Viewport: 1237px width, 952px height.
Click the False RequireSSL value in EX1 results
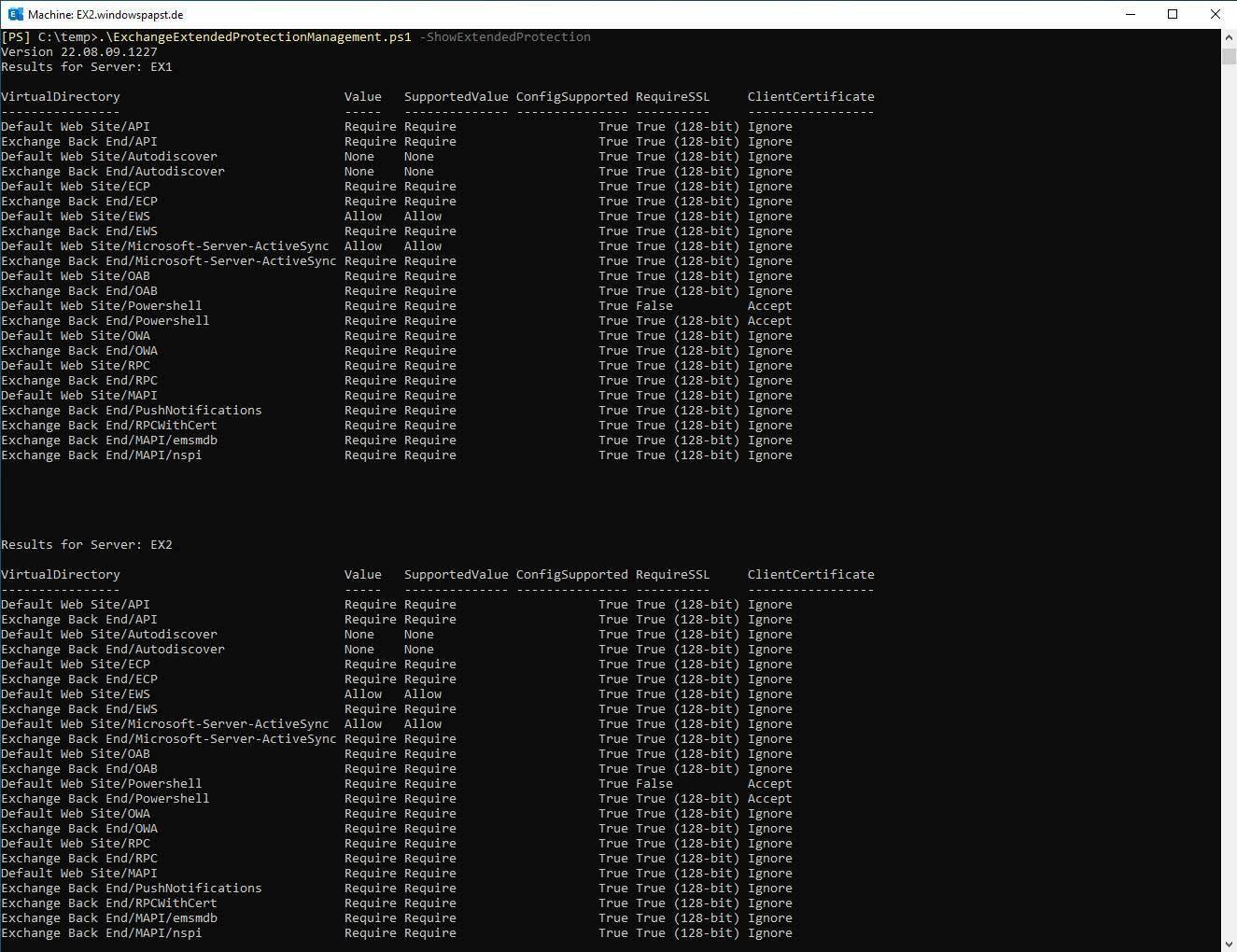(x=654, y=306)
